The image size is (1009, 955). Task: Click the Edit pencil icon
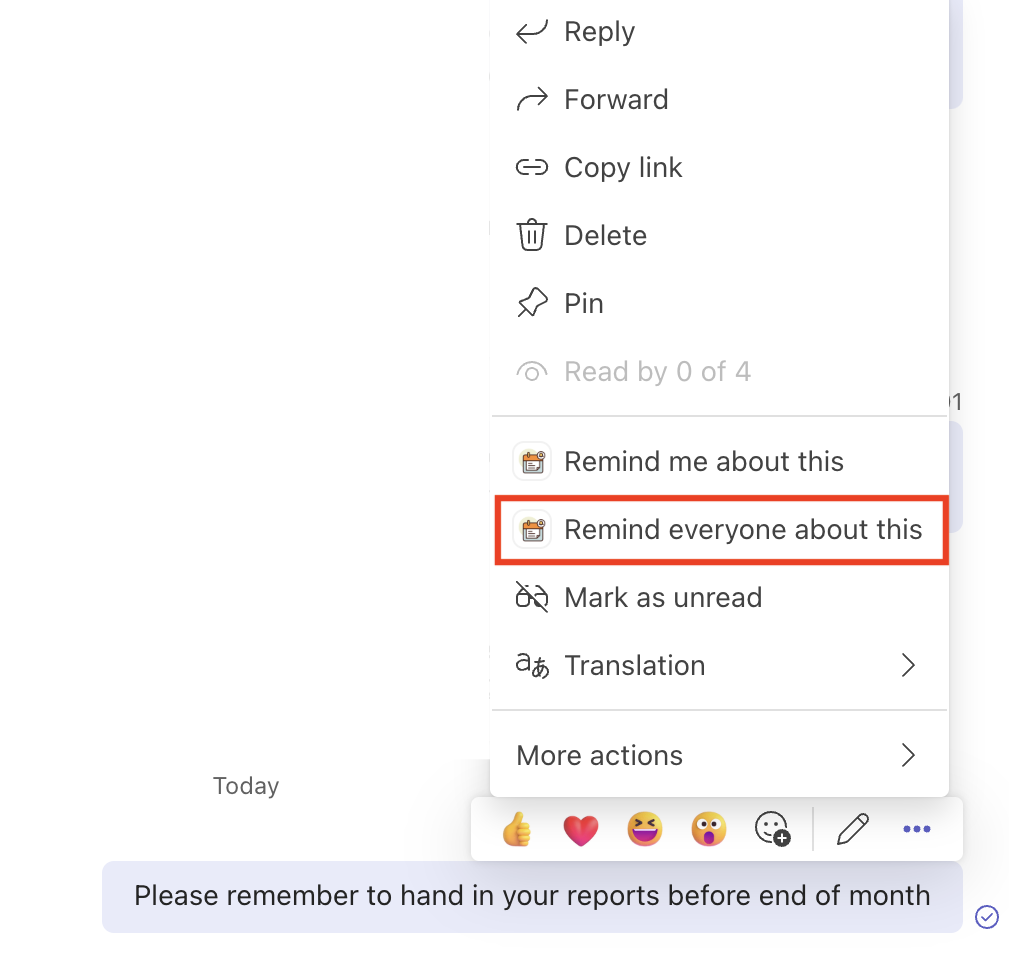click(852, 829)
